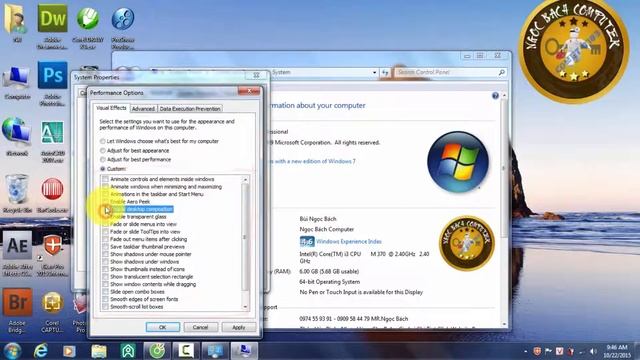The height and width of the screenshot is (360, 640).
Task: Switch to Camtasia in the taskbar
Action: pos(186,351)
